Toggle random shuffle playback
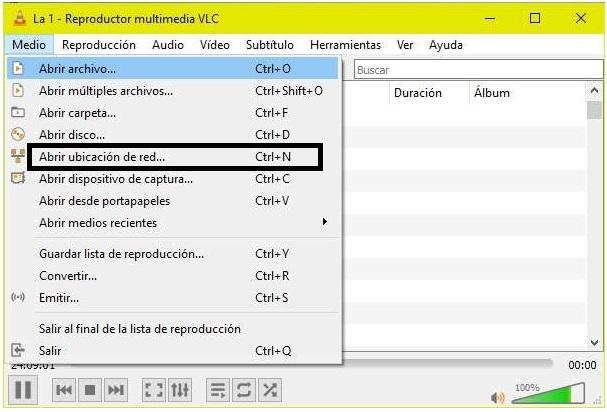 (270, 390)
